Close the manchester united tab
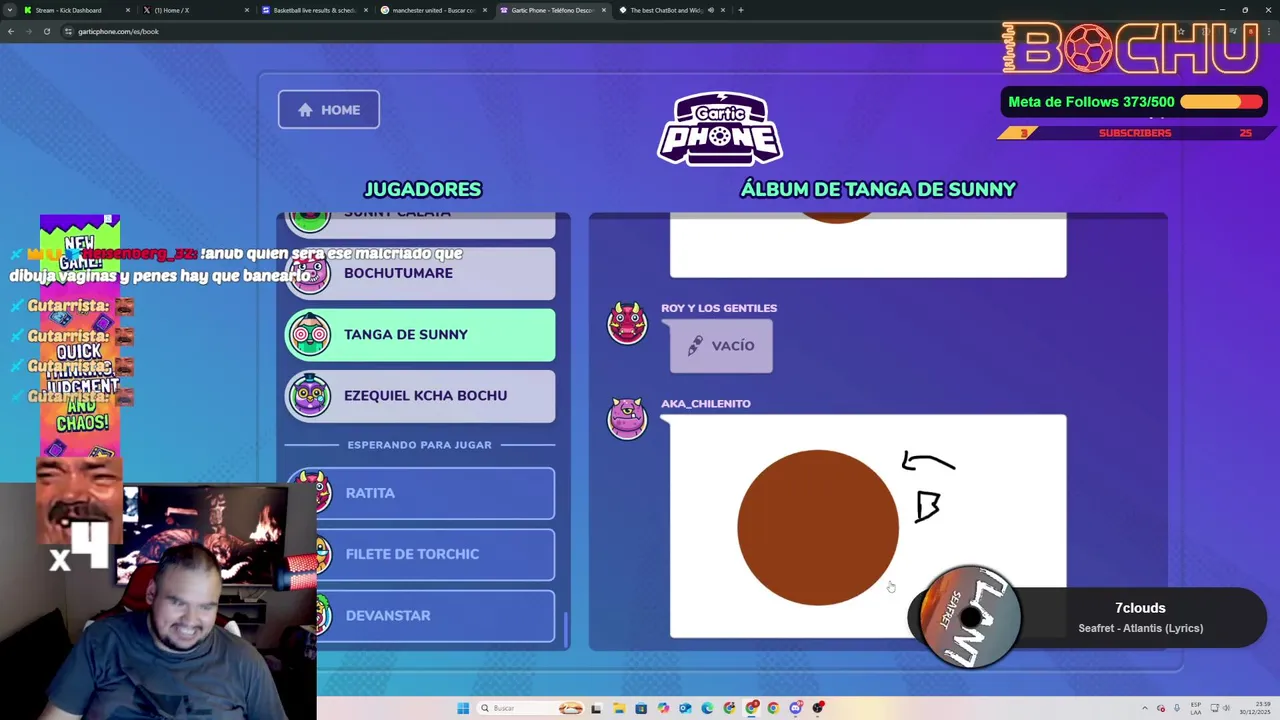The height and width of the screenshot is (720, 1280). [485, 10]
